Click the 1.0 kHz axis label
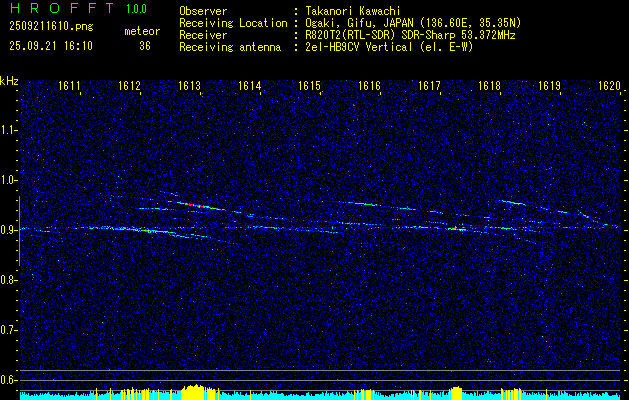629x400 pixels. 8,180
